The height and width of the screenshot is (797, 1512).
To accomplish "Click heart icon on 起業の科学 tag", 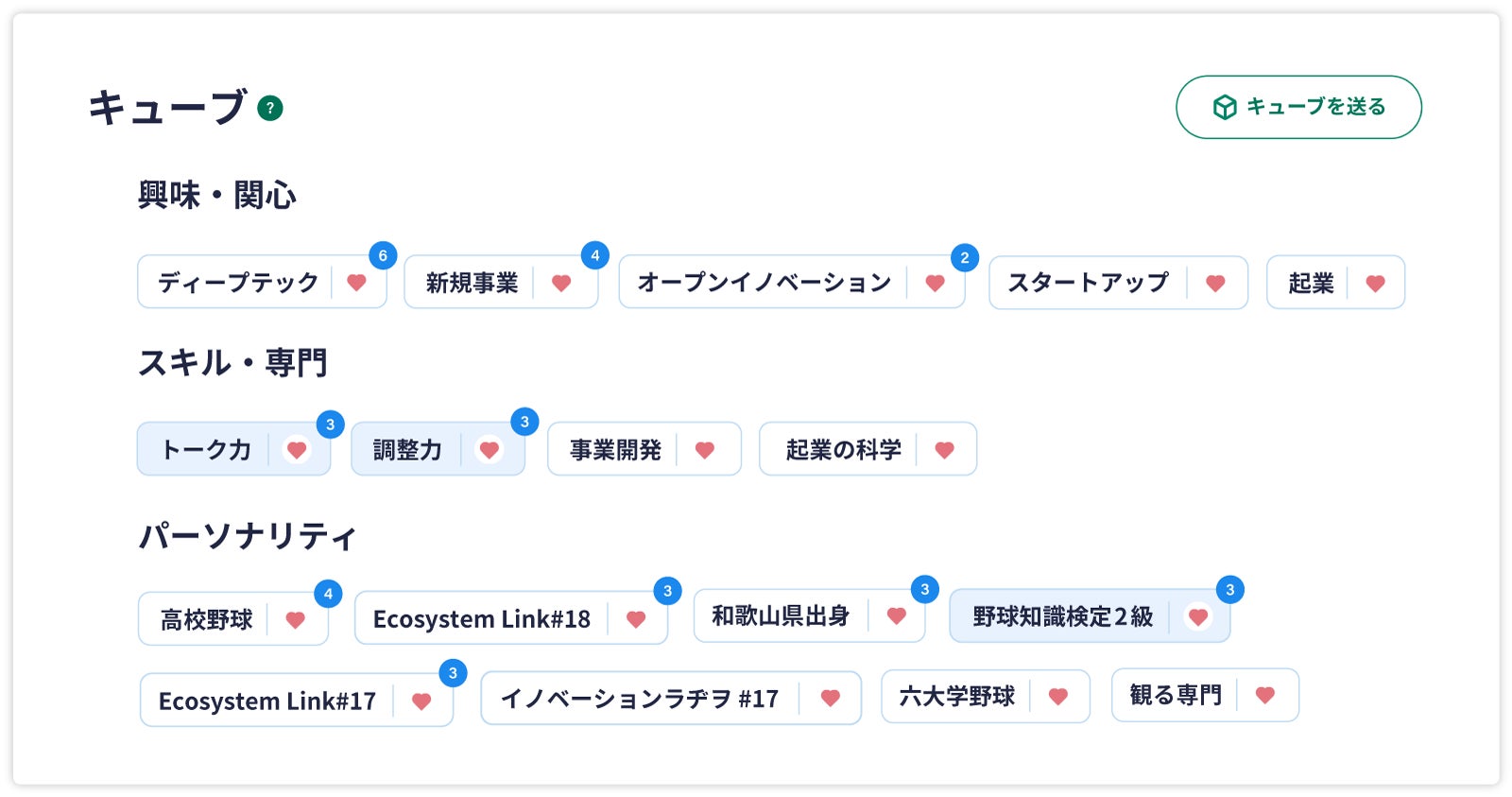I will pos(945,450).
